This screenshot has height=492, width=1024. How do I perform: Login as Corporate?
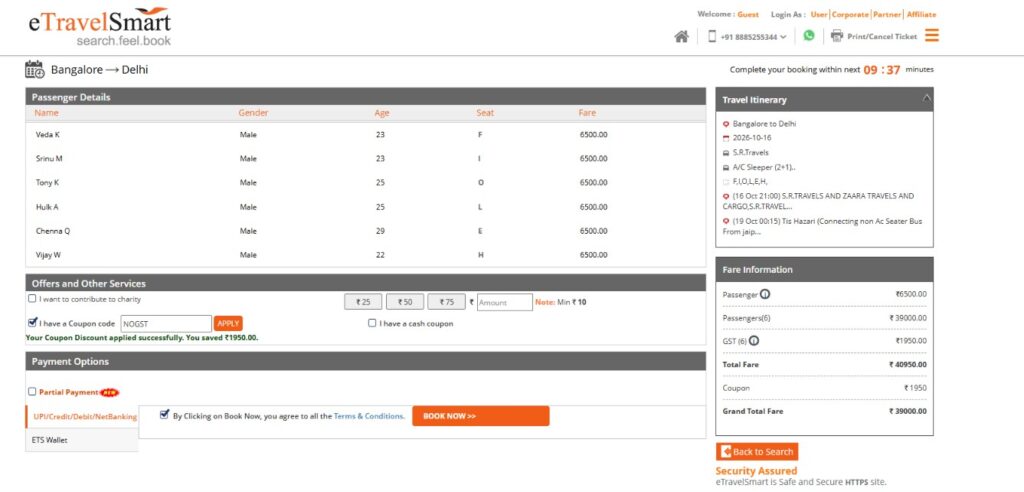(x=850, y=14)
